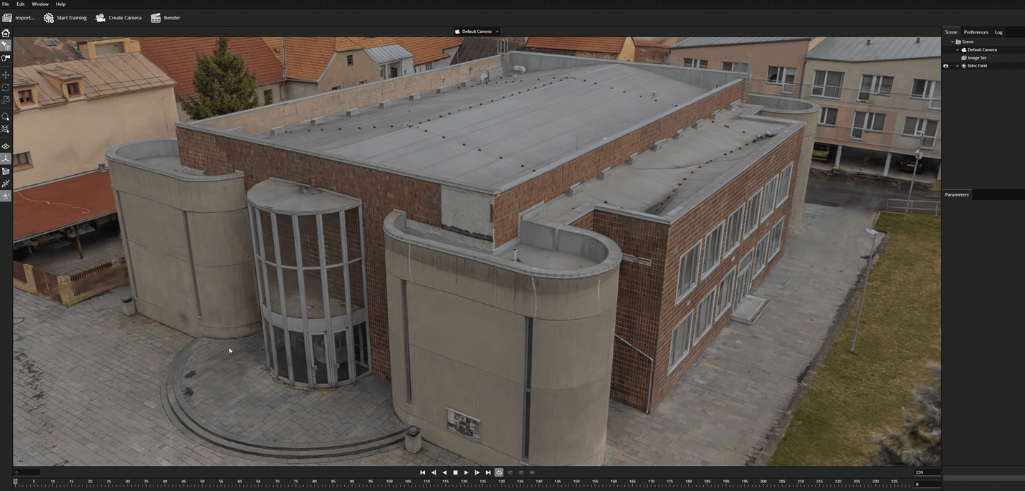Click the timeline ruler at frame 150
1025x491 pixels.
tap(574, 482)
